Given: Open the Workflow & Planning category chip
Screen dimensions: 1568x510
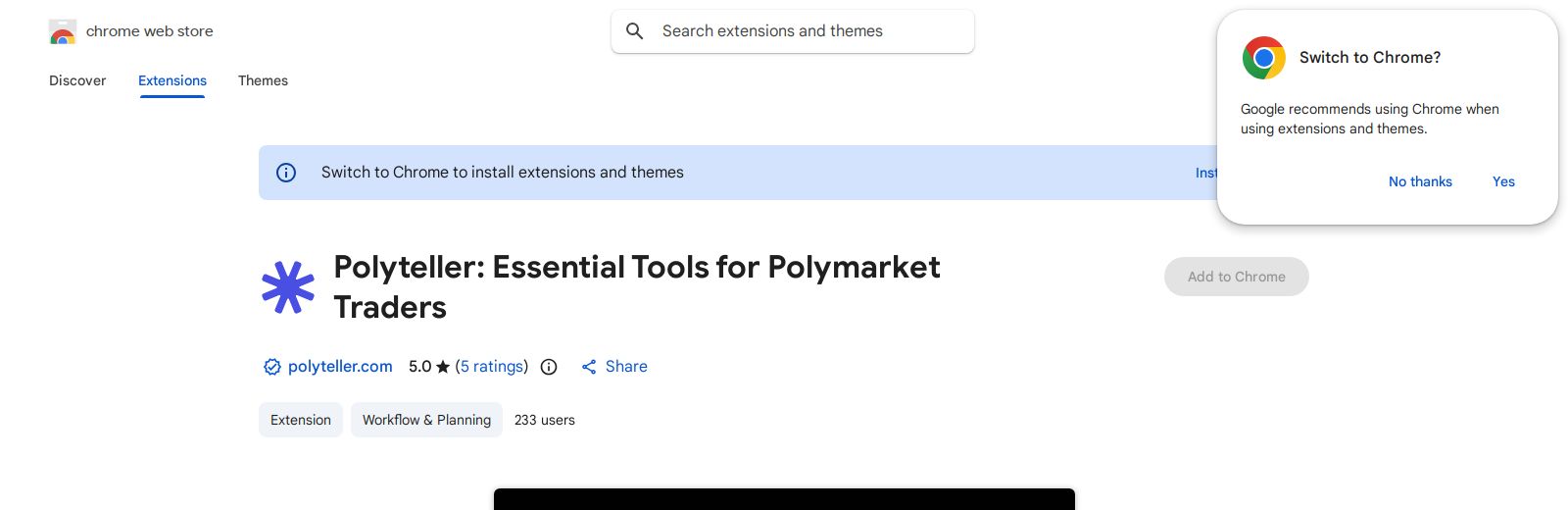Looking at the screenshot, I should point(426,420).
